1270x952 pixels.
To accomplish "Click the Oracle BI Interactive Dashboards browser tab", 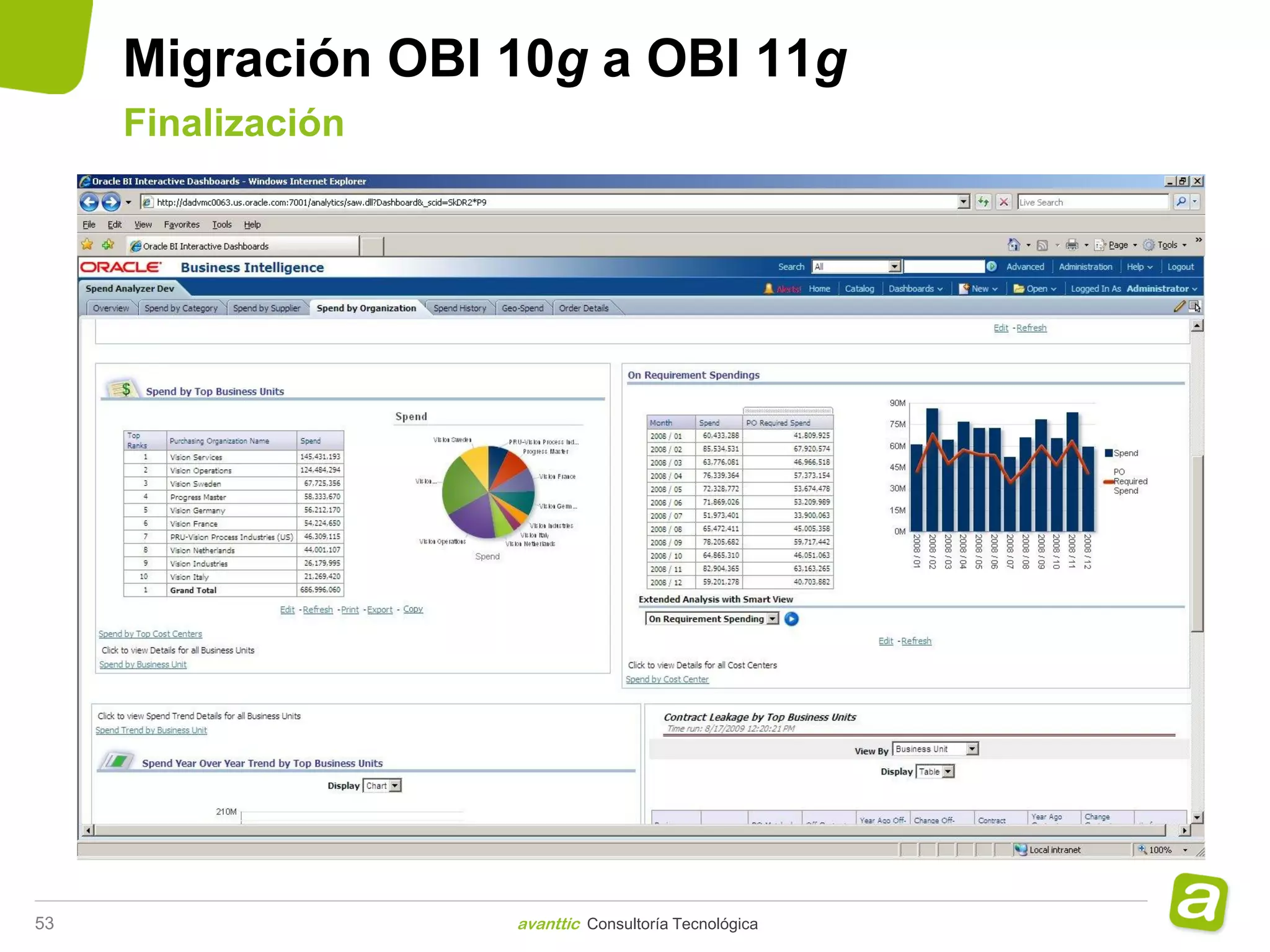I will [x=244, y=246].
